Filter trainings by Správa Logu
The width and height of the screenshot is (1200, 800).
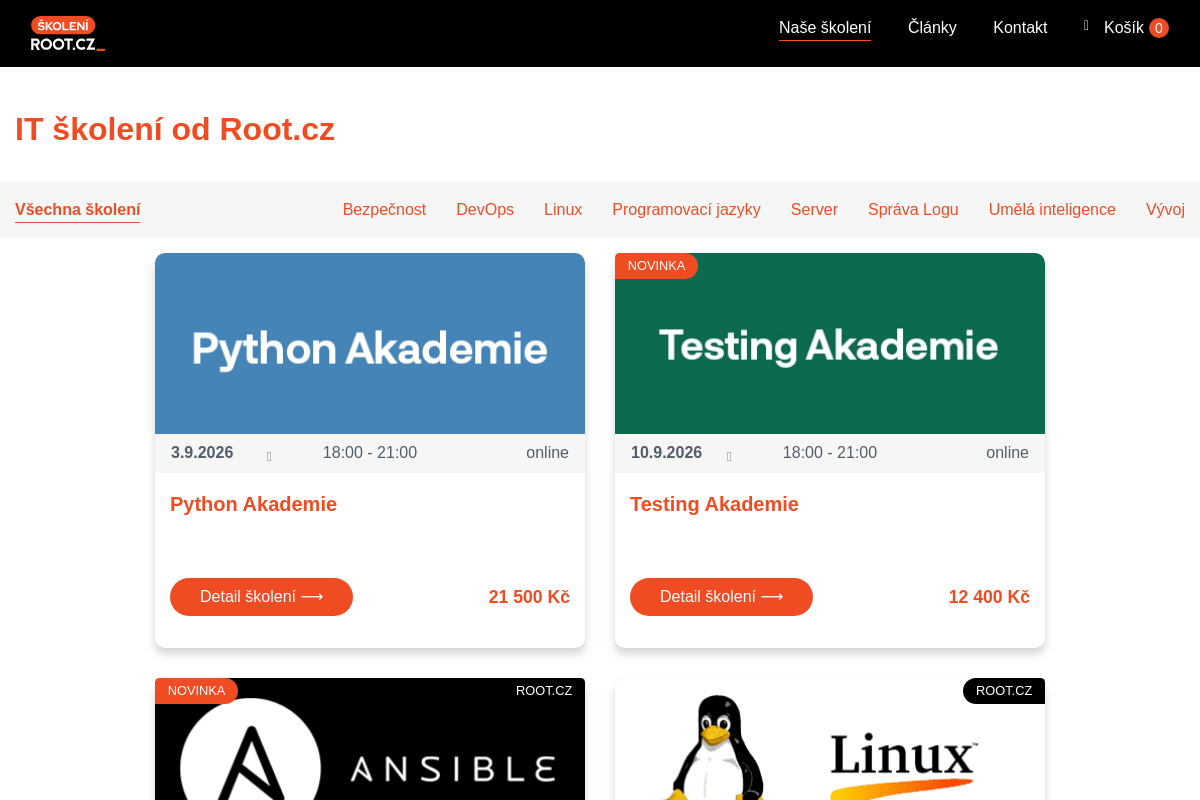[913, 210]
